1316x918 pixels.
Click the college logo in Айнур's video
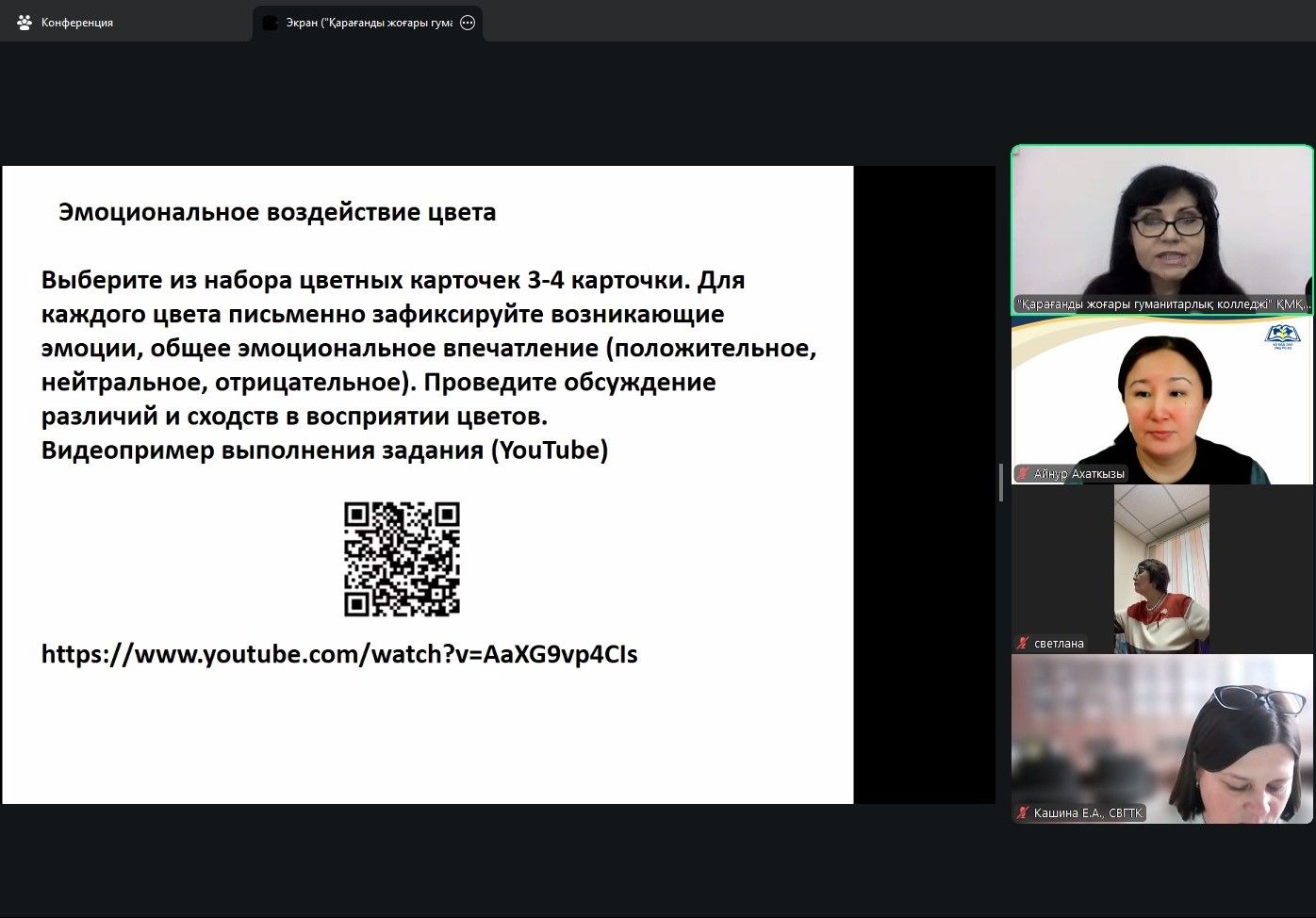coord(1282,336)
